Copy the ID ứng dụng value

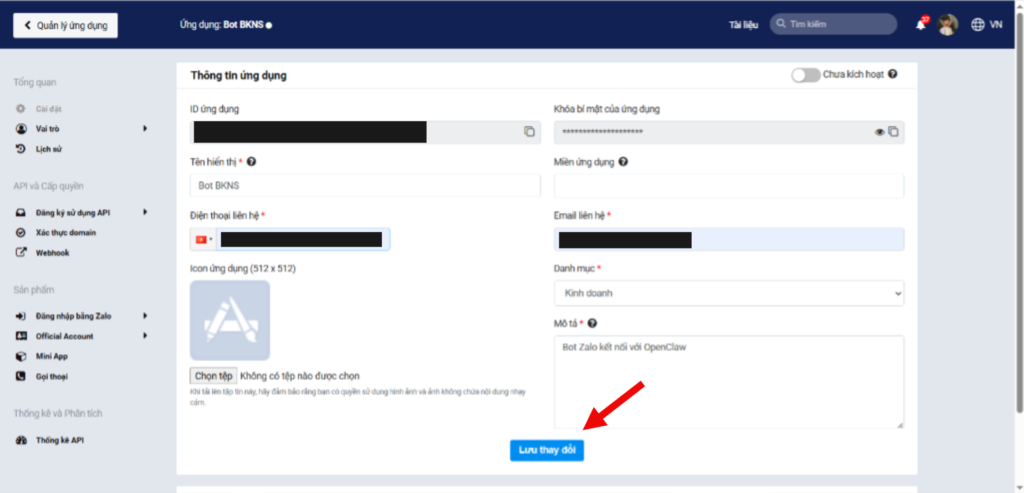pyautogui.click(x=529, y=131)
